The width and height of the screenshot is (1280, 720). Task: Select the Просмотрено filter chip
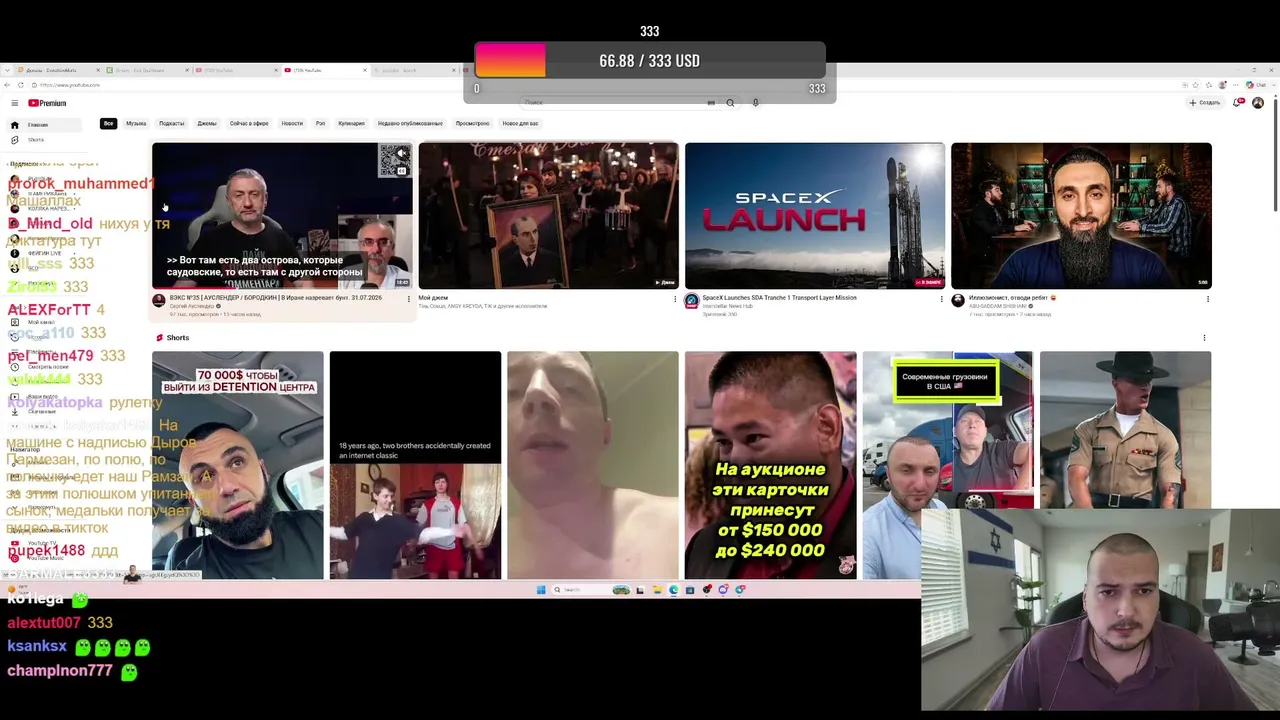pyautogui.click(x=473, y=124)
